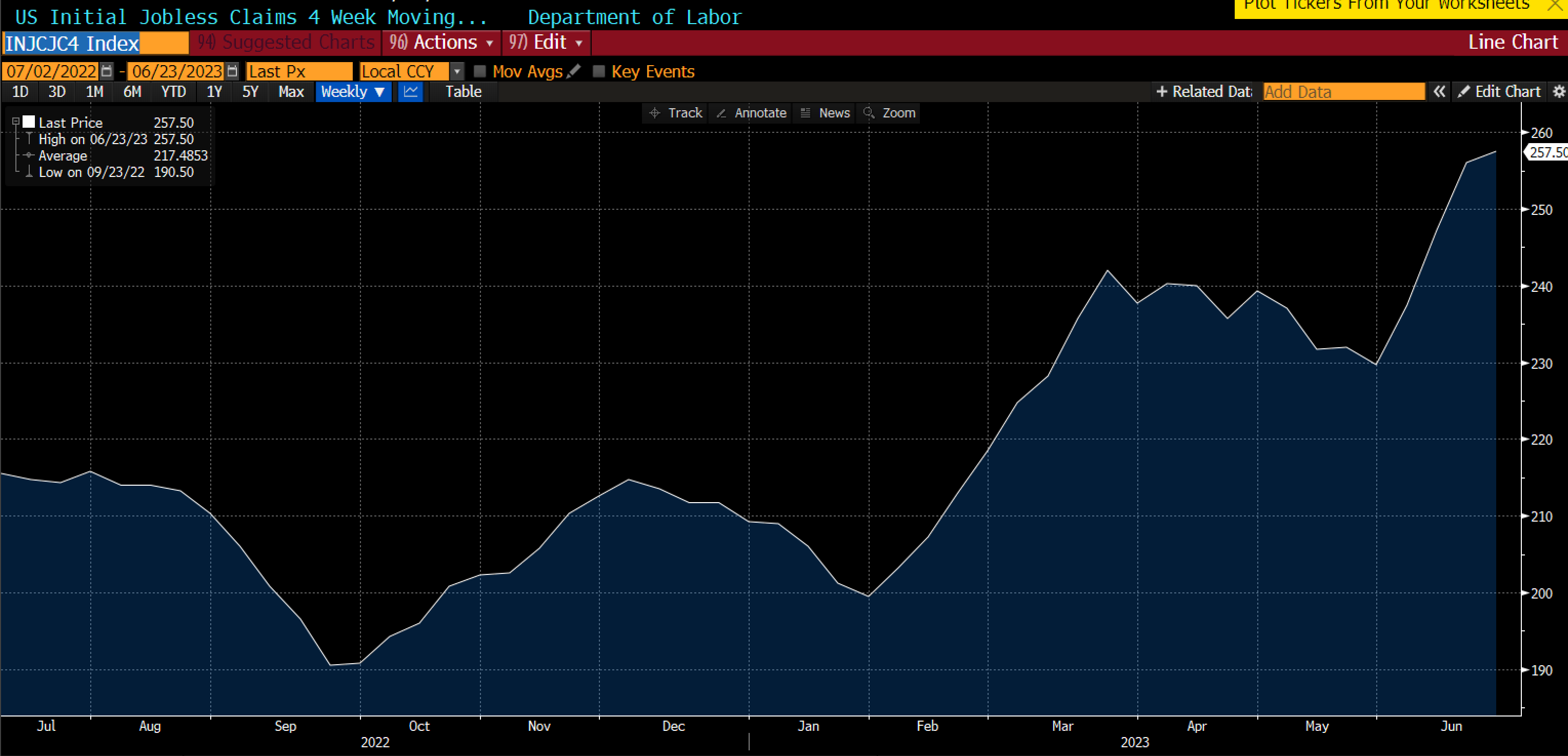Image resolution: width=1568 pixels, height=756 pixels.
Task: Collapse the Last Price legend tree
Action: click(x=16, y=122)
